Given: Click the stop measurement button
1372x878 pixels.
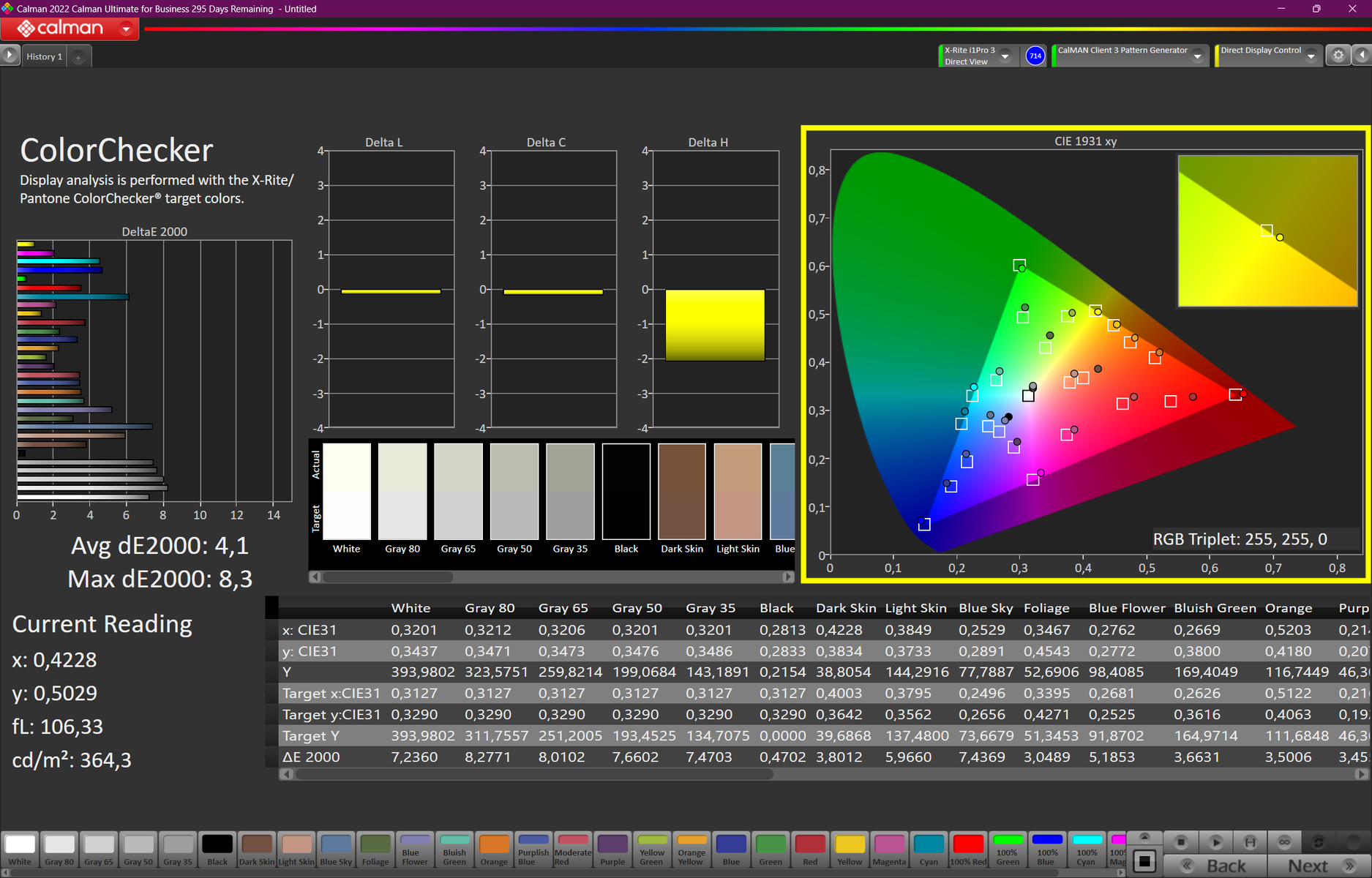Looking at the screenshot, I should click(1180, 842).
